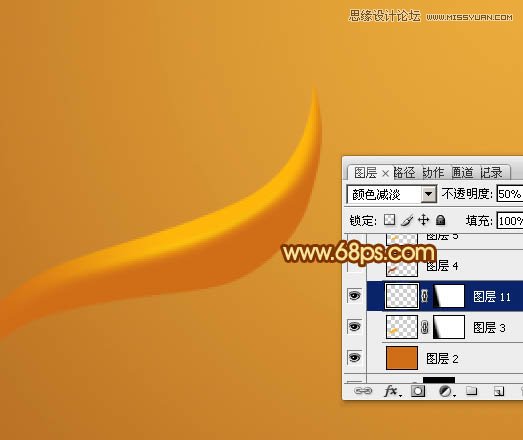This screenshot has width=523, height=440.
Task: Create new layer icon
Action: point(499,391)
